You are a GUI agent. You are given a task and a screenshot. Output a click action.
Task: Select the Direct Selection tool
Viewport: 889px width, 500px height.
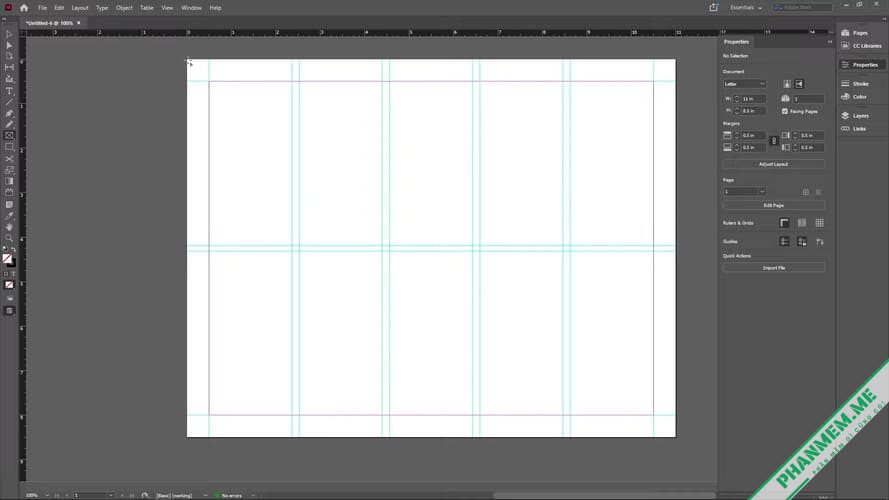(x=9, y=45)
